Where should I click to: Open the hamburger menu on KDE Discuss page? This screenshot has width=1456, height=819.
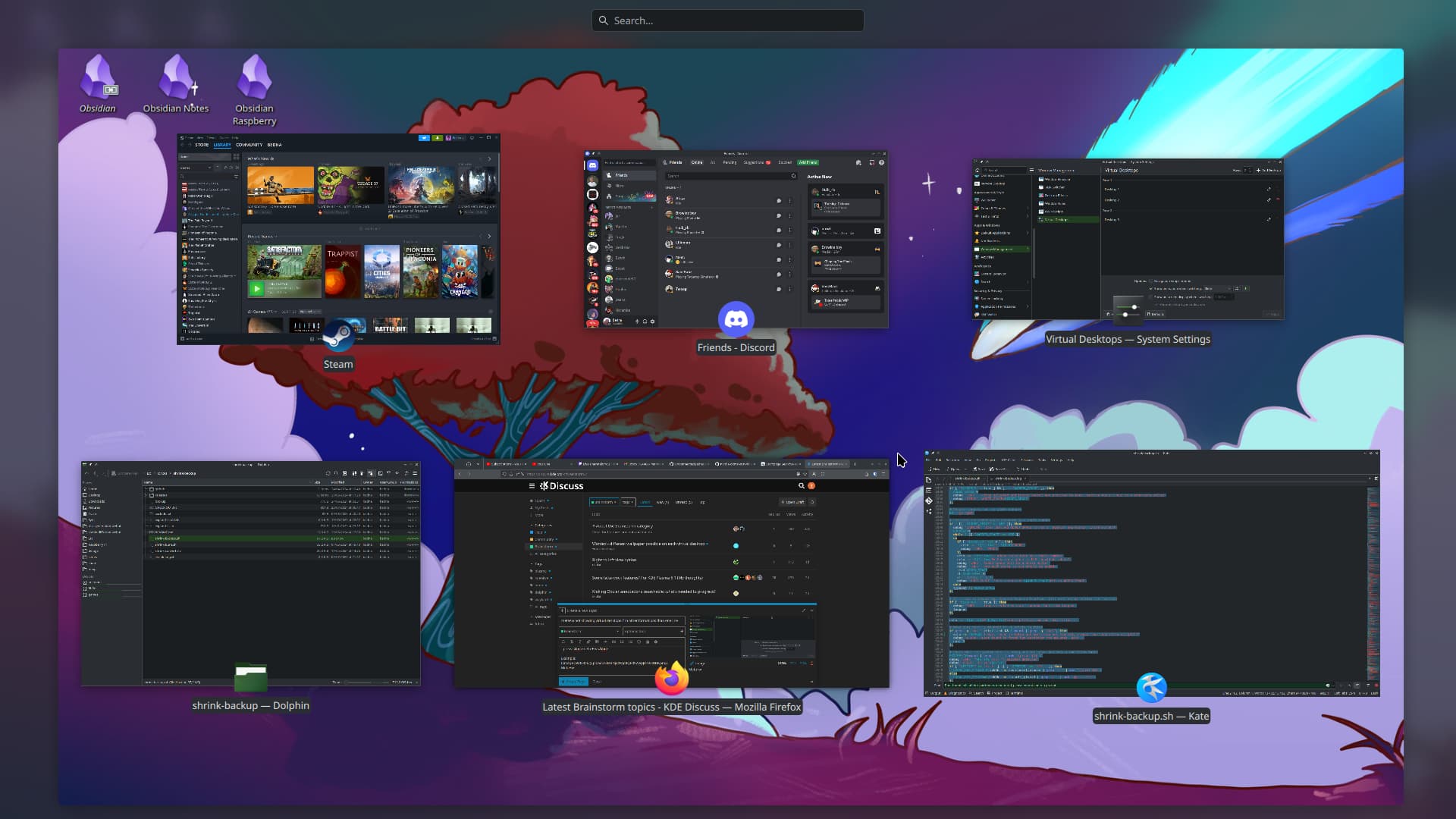coord(532,486)
